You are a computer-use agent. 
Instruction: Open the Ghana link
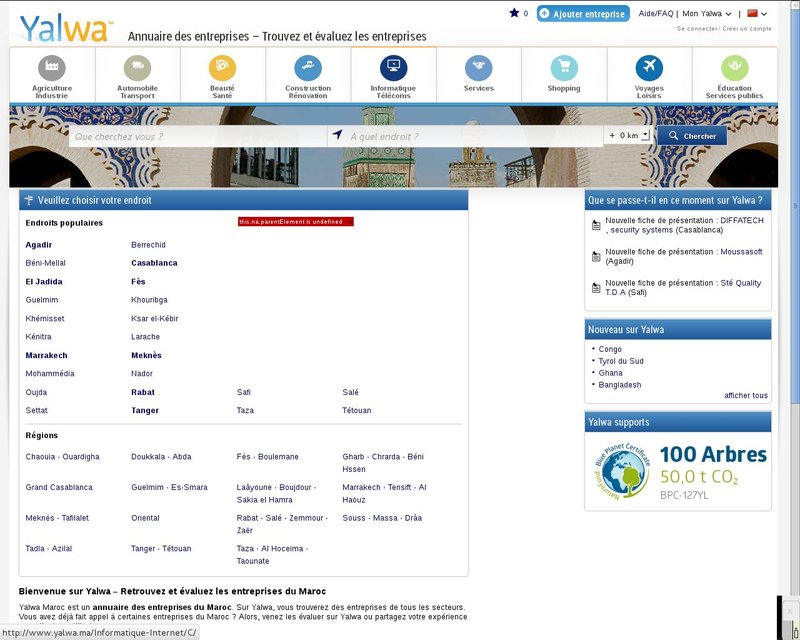[x=610, y=373]
